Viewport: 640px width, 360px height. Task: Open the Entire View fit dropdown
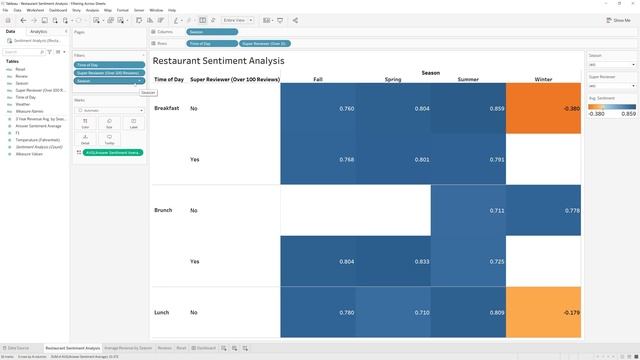click(238, 20)
